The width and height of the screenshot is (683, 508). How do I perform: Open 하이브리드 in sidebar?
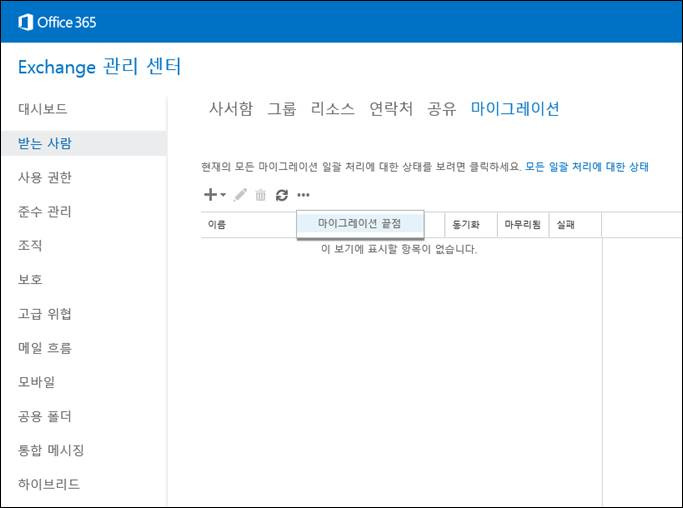click(49, 484)
